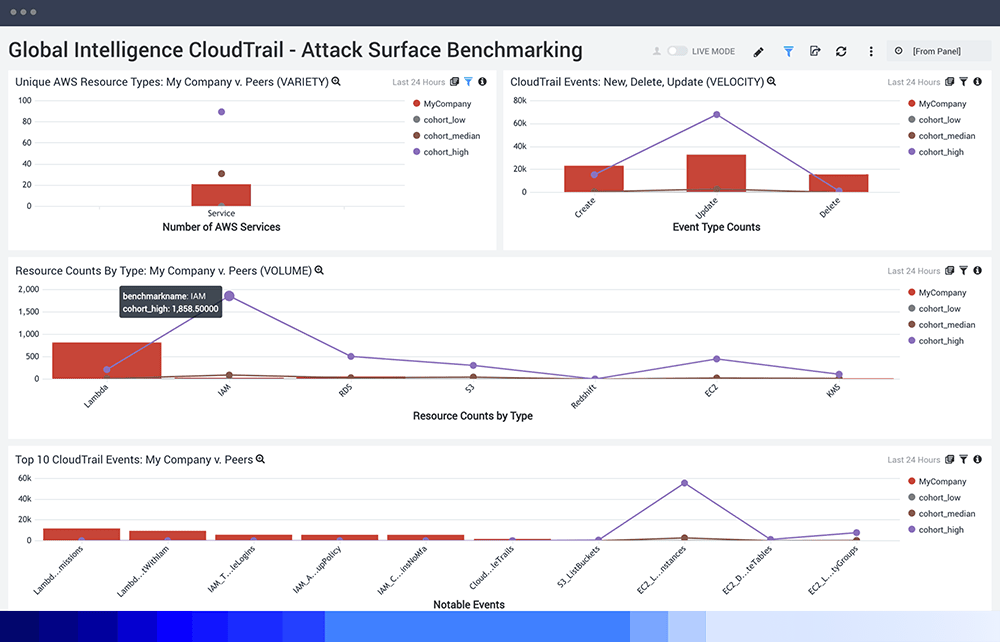This screenshot has height=642, width=1000.
Task: Click copy icon on Top 10 Events panel
Action: click(950, 459)
